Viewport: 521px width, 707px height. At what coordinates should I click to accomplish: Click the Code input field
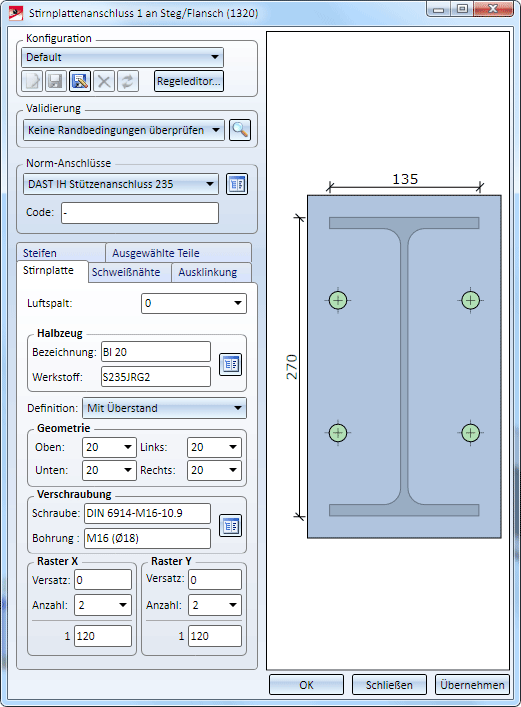click(140, 213)
